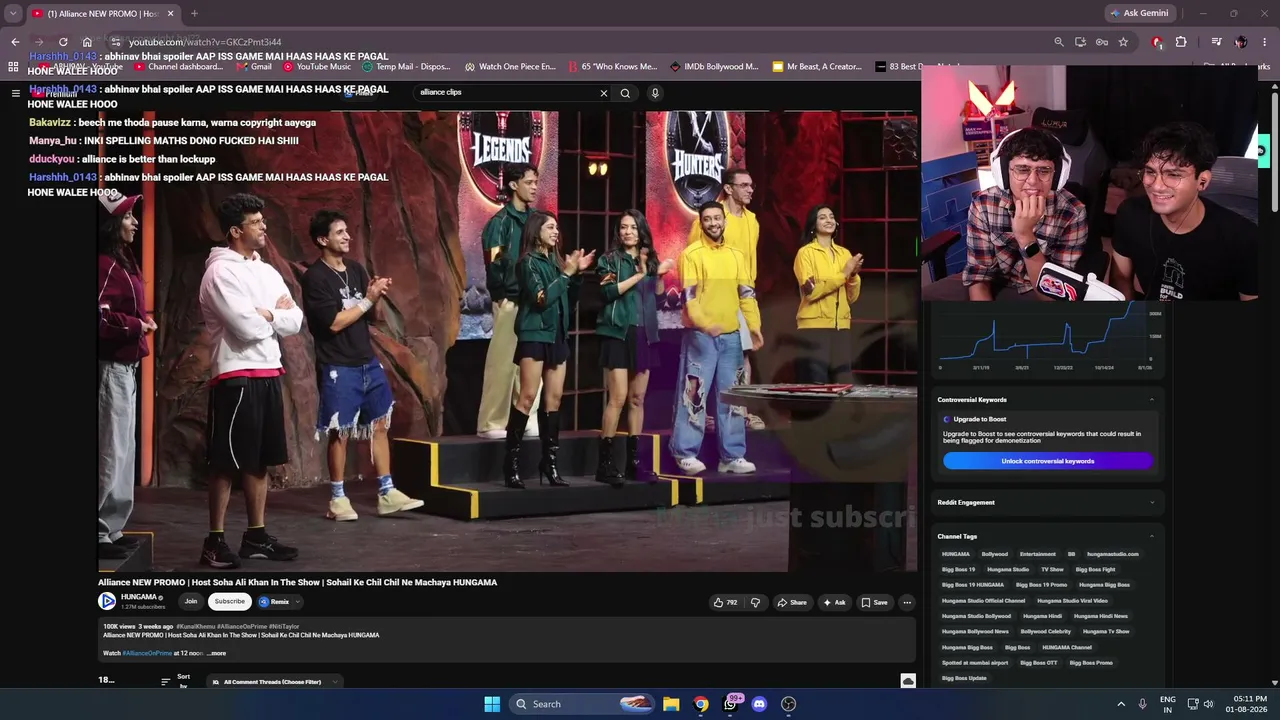Open the Chrome tab search dropdown
This screenshot has height=720, width=1280.
(x=13, y=13)
